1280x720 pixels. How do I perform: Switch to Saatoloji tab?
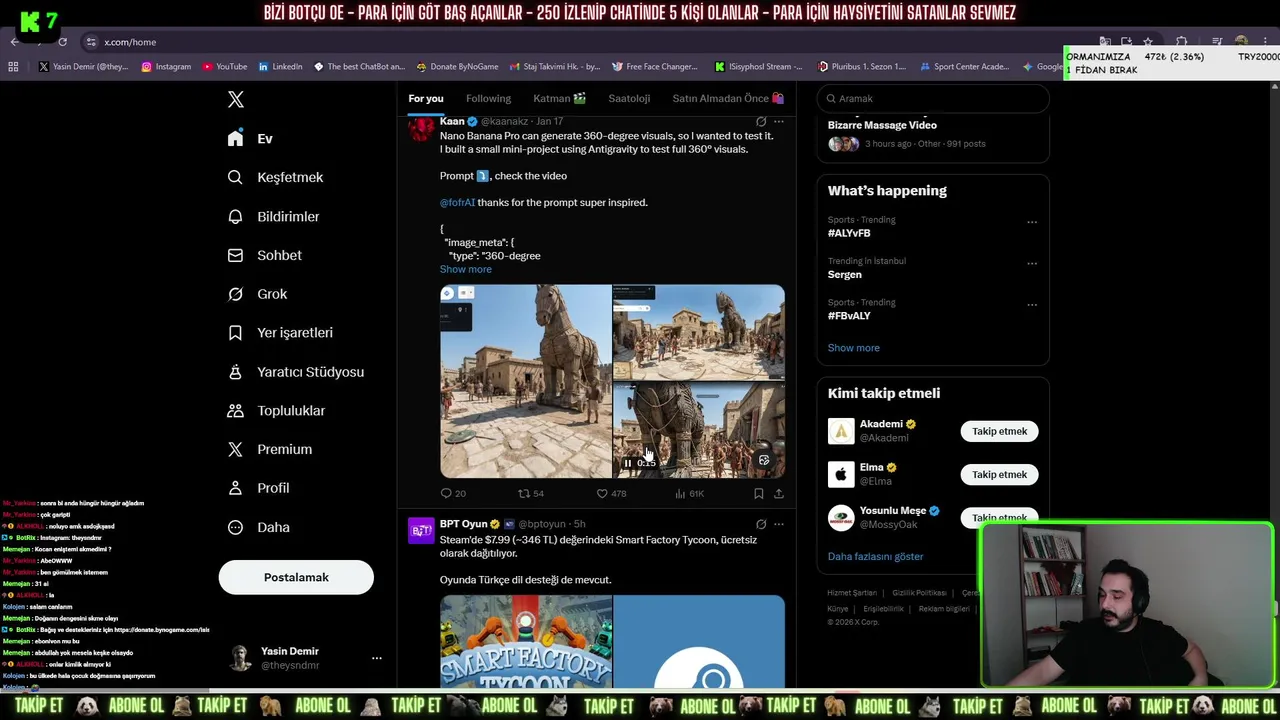click(629, 98)
